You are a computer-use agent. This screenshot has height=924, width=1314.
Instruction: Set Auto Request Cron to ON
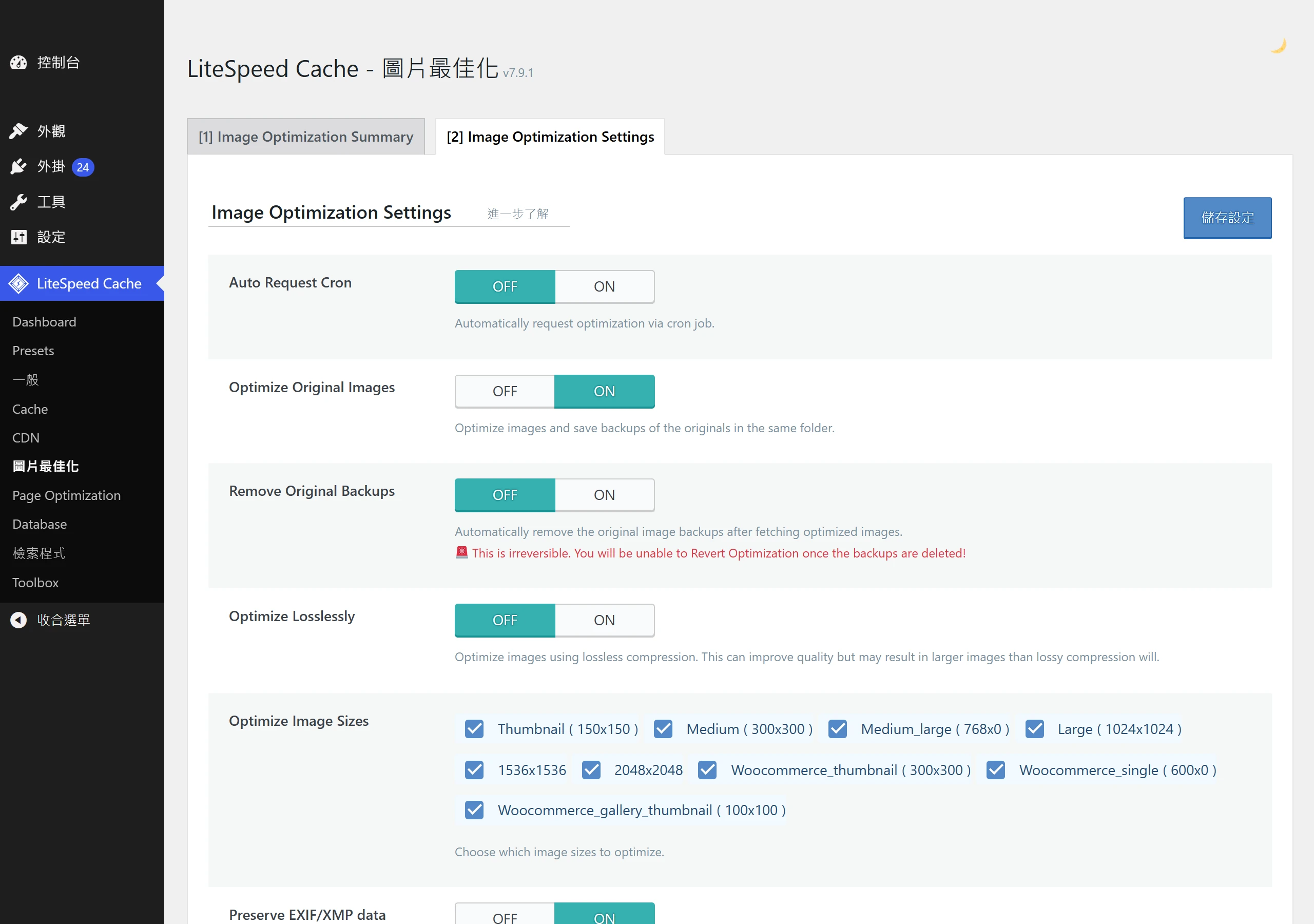(x=604, y=287)
